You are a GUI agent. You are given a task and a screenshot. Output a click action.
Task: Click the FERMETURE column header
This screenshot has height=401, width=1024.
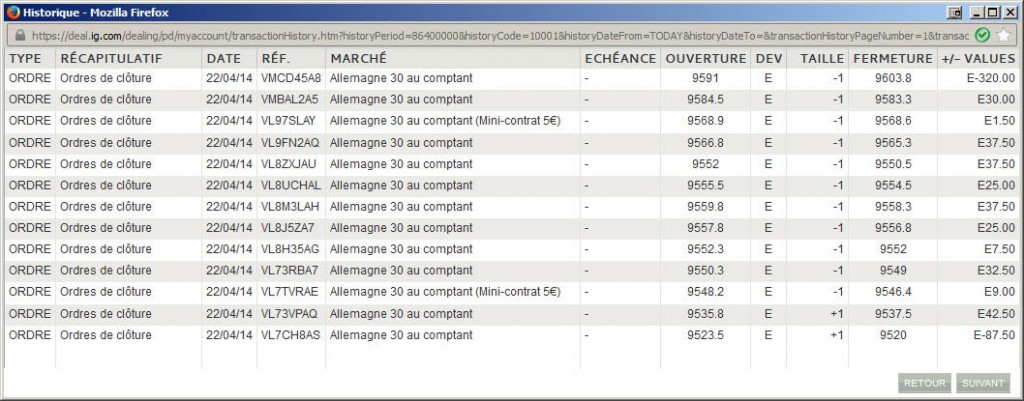pos(893,58)
